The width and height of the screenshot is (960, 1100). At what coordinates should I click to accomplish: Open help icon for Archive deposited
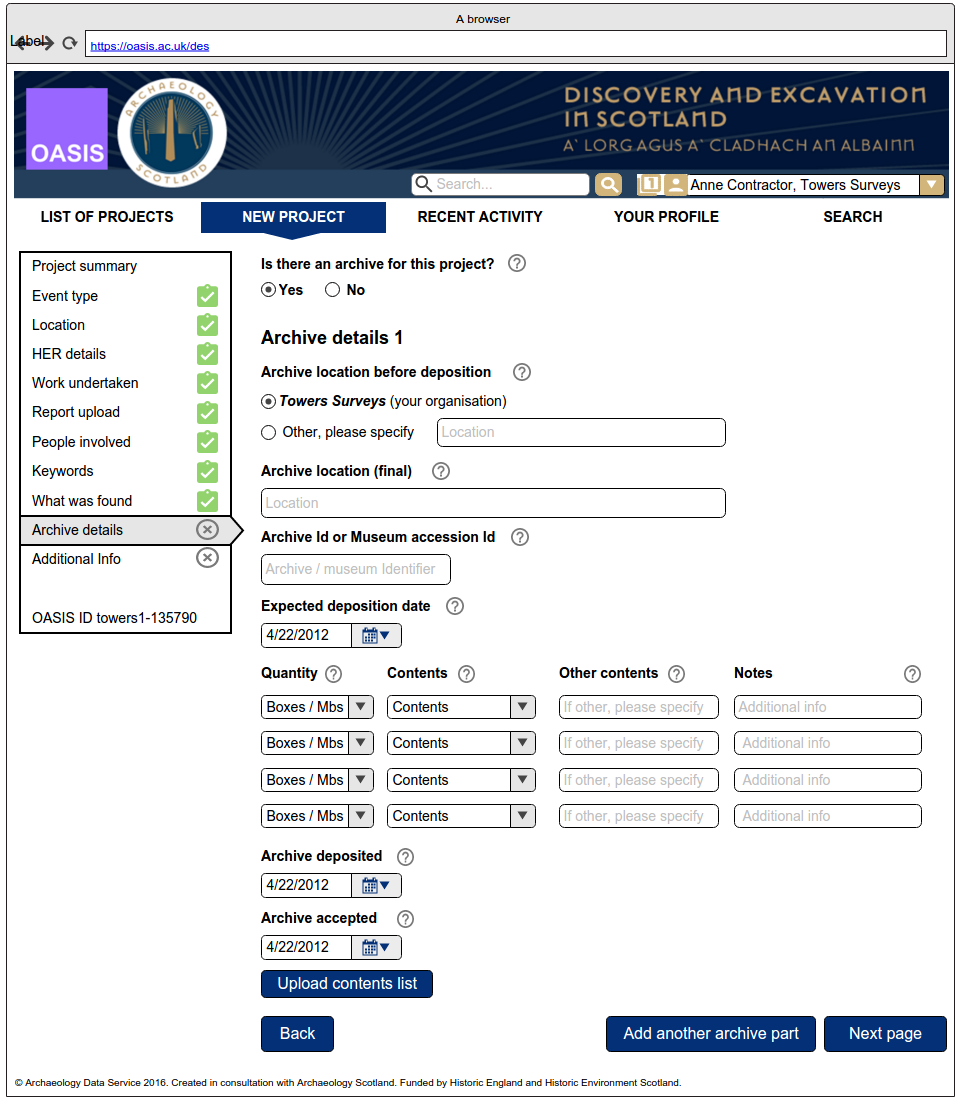tap(406, 857)
